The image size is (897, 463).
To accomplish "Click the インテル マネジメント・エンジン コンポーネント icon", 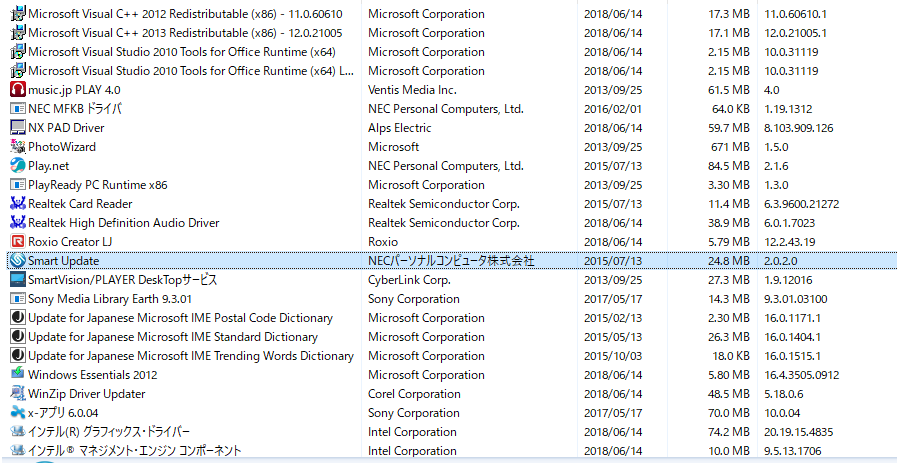I will (x=18, y=450).
